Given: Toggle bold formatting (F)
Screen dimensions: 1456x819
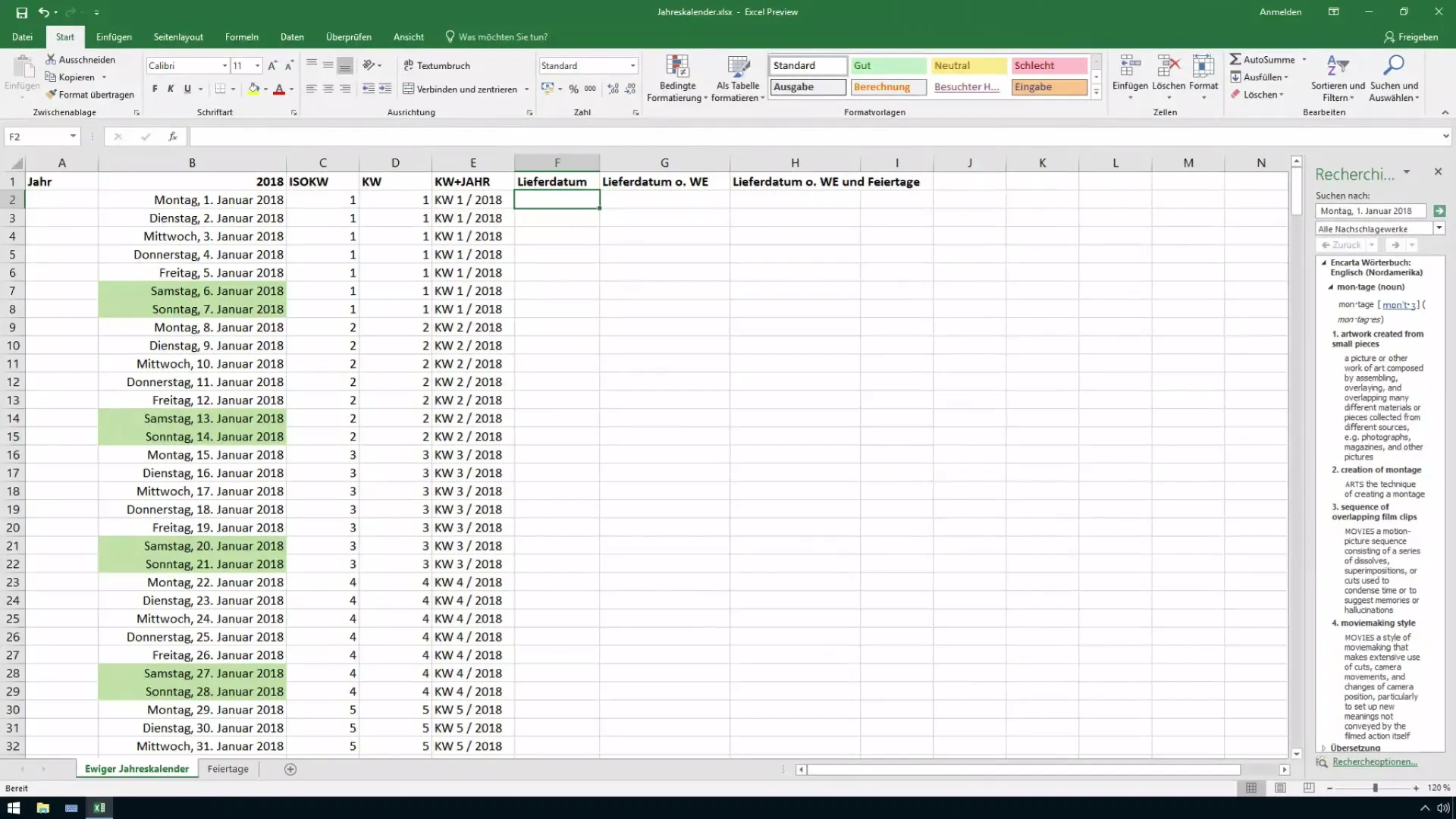Looking at the screenshot, I should point(155,89).
